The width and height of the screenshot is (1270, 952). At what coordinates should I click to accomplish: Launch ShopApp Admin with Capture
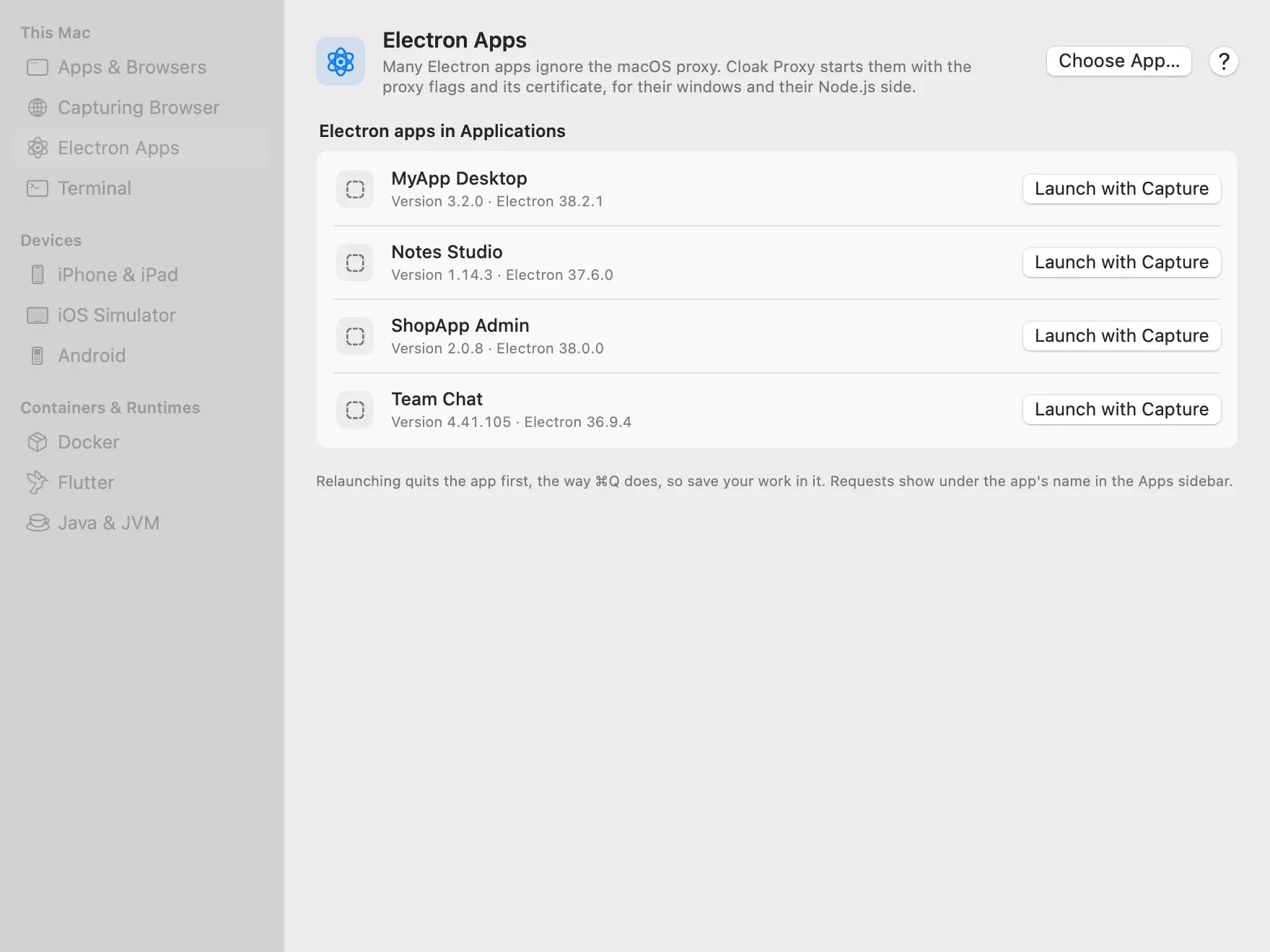point(1122,336)
